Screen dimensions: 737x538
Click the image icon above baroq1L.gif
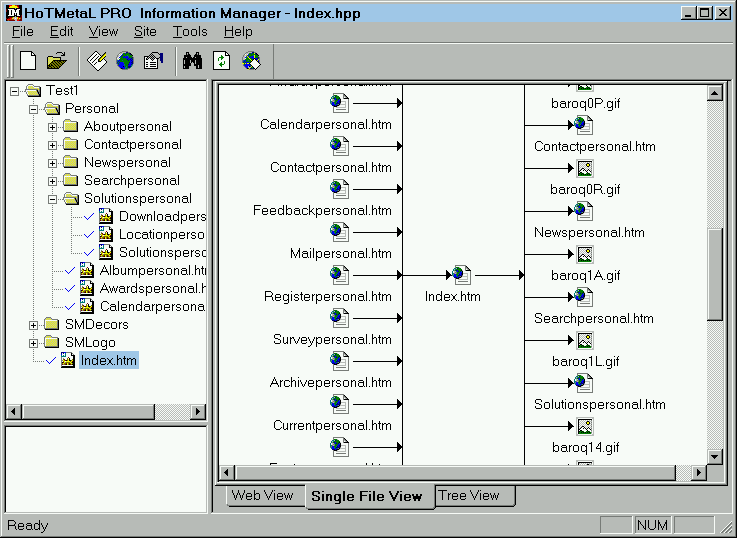585,340
